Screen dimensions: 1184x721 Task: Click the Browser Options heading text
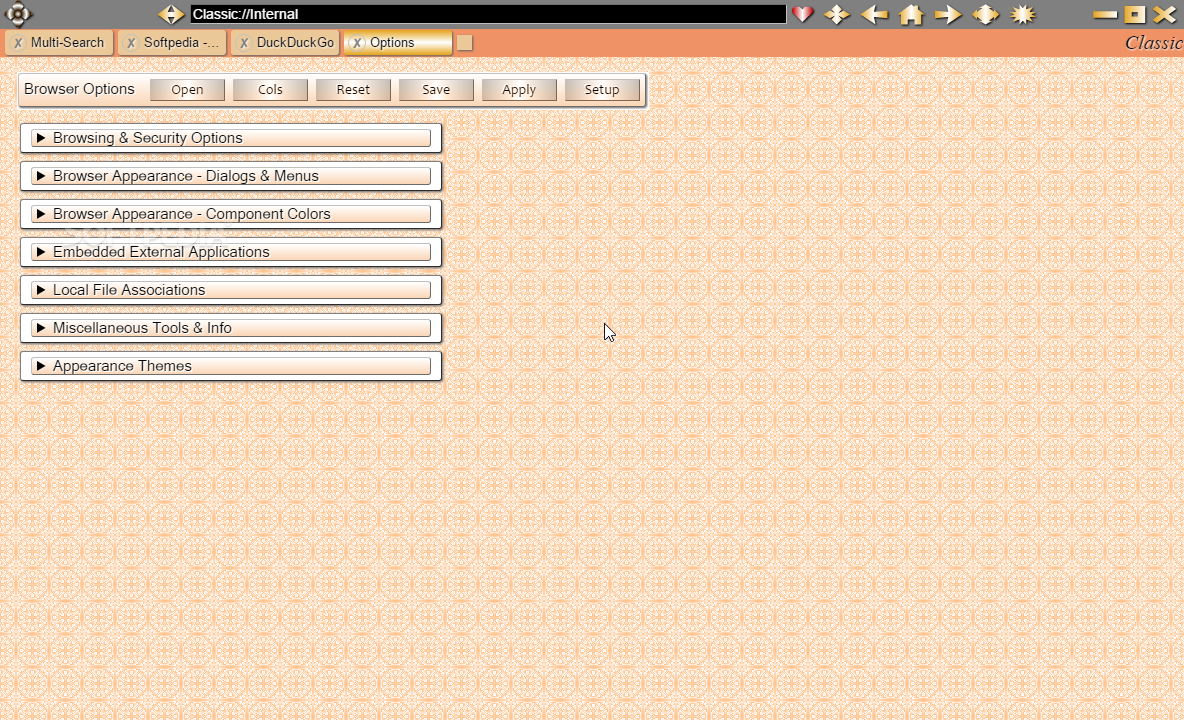click(79, 89)
